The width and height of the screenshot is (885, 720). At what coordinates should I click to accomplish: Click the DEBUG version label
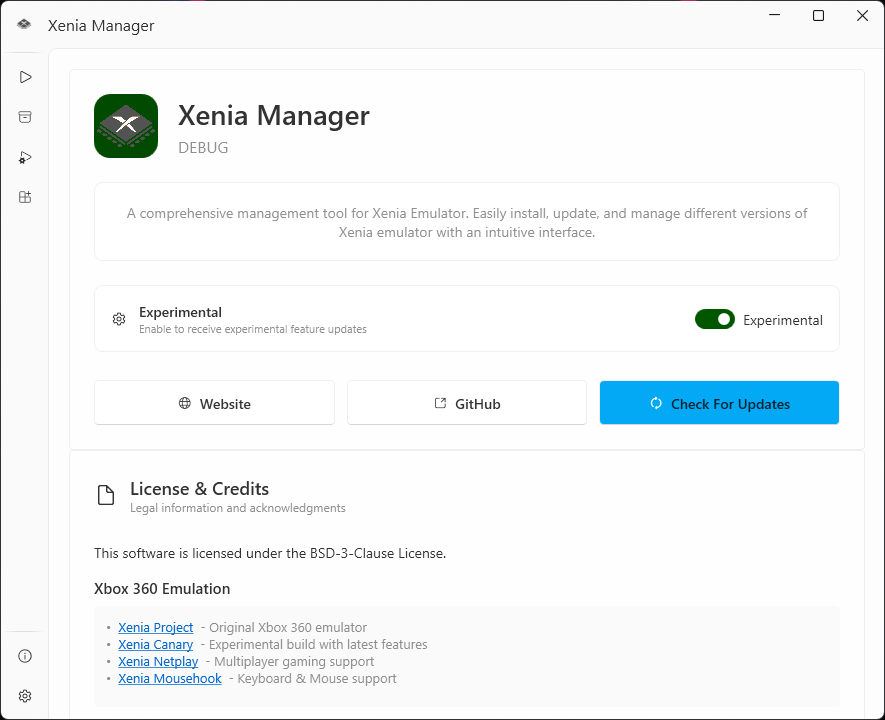203,147
